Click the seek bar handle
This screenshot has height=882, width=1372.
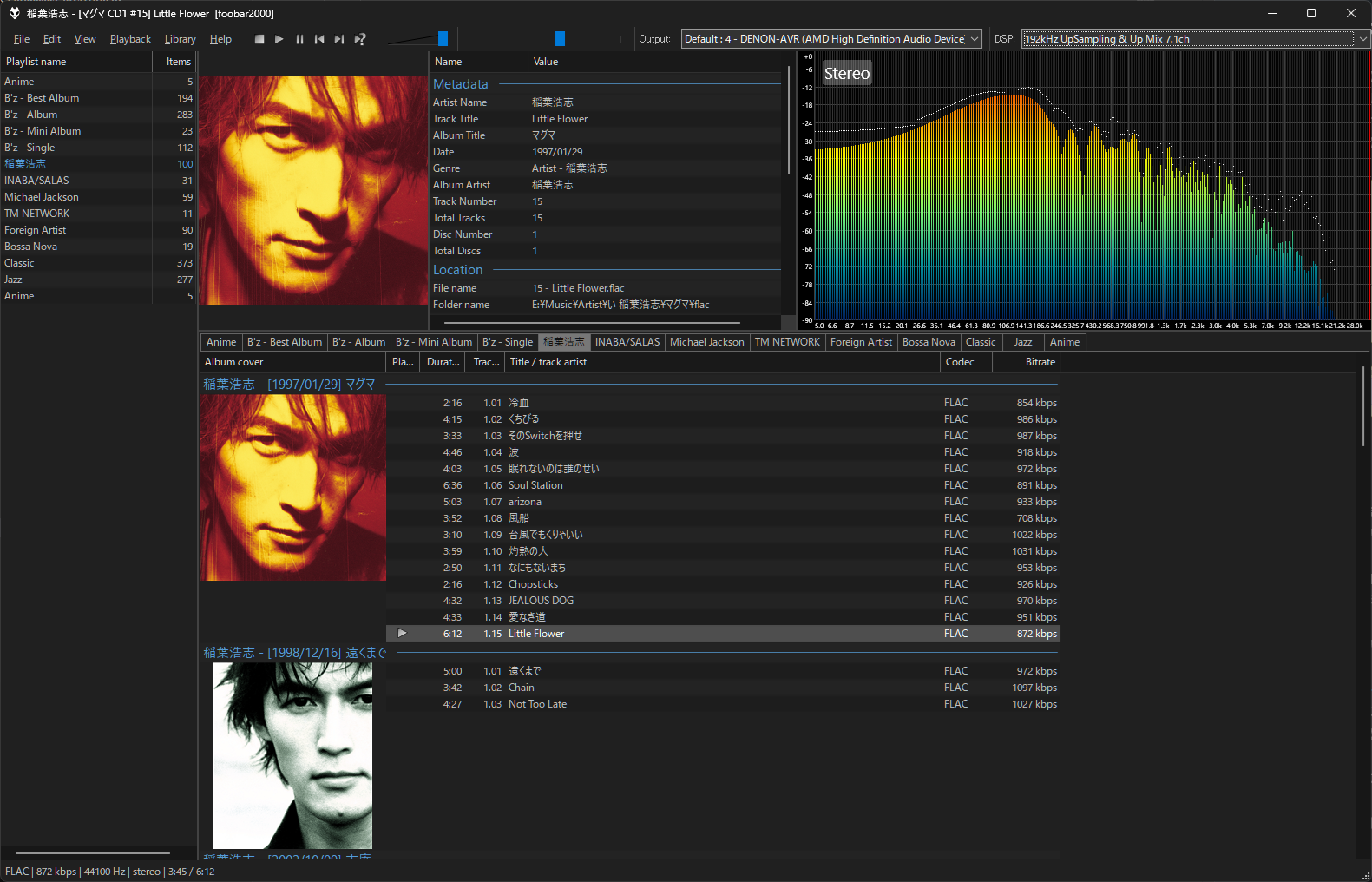pos(560,38)
